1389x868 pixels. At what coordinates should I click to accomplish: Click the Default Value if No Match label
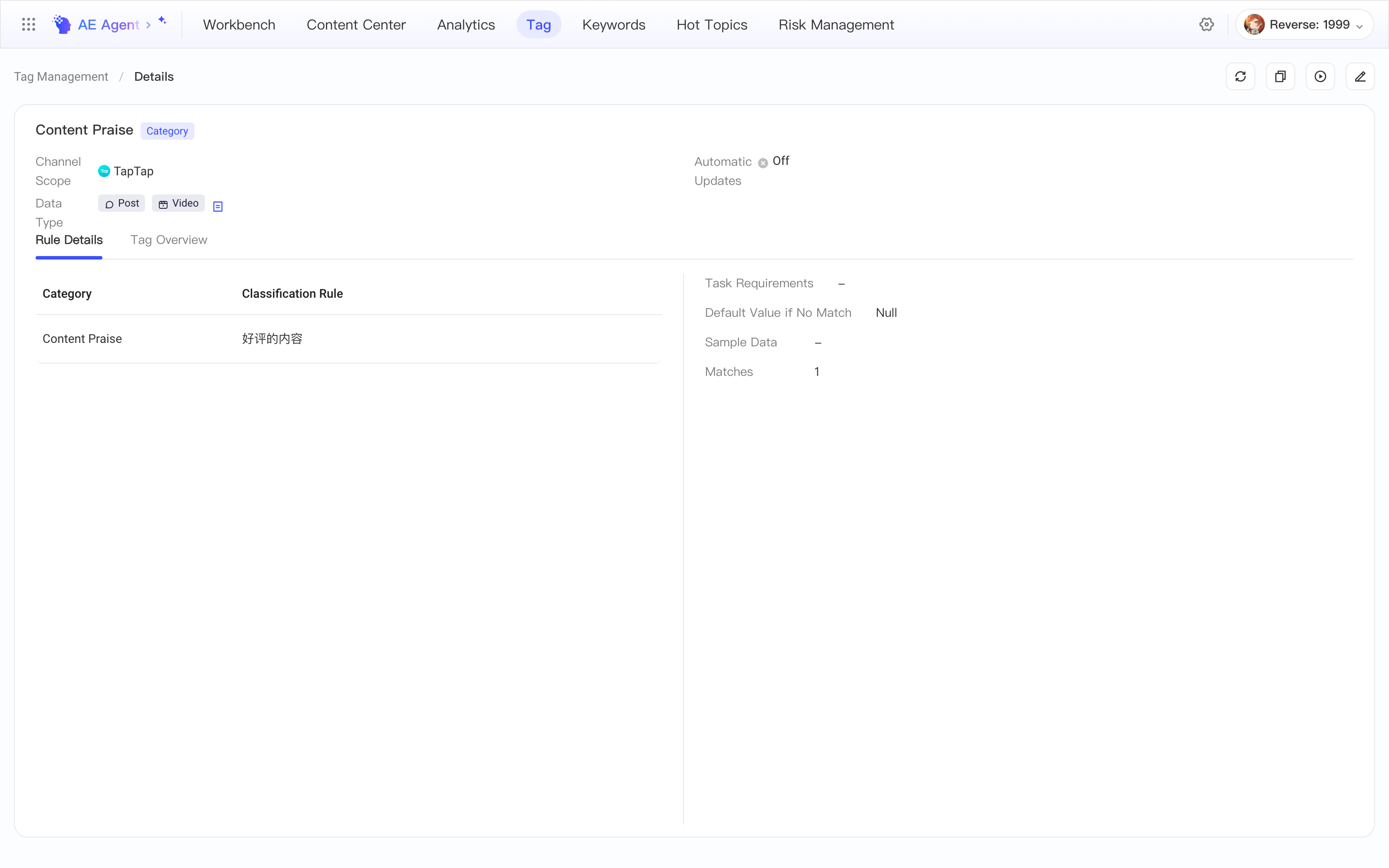click(778, 313)
